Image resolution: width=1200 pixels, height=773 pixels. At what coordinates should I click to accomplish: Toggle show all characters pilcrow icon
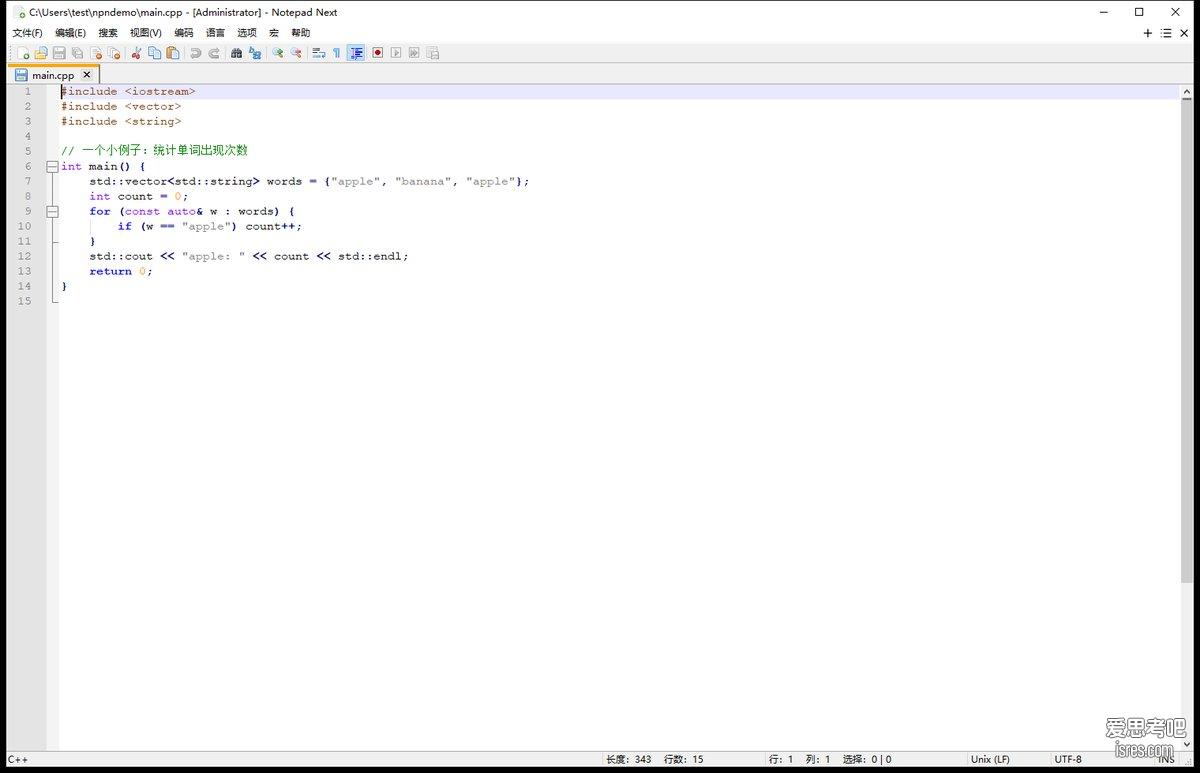click(337, 53)
